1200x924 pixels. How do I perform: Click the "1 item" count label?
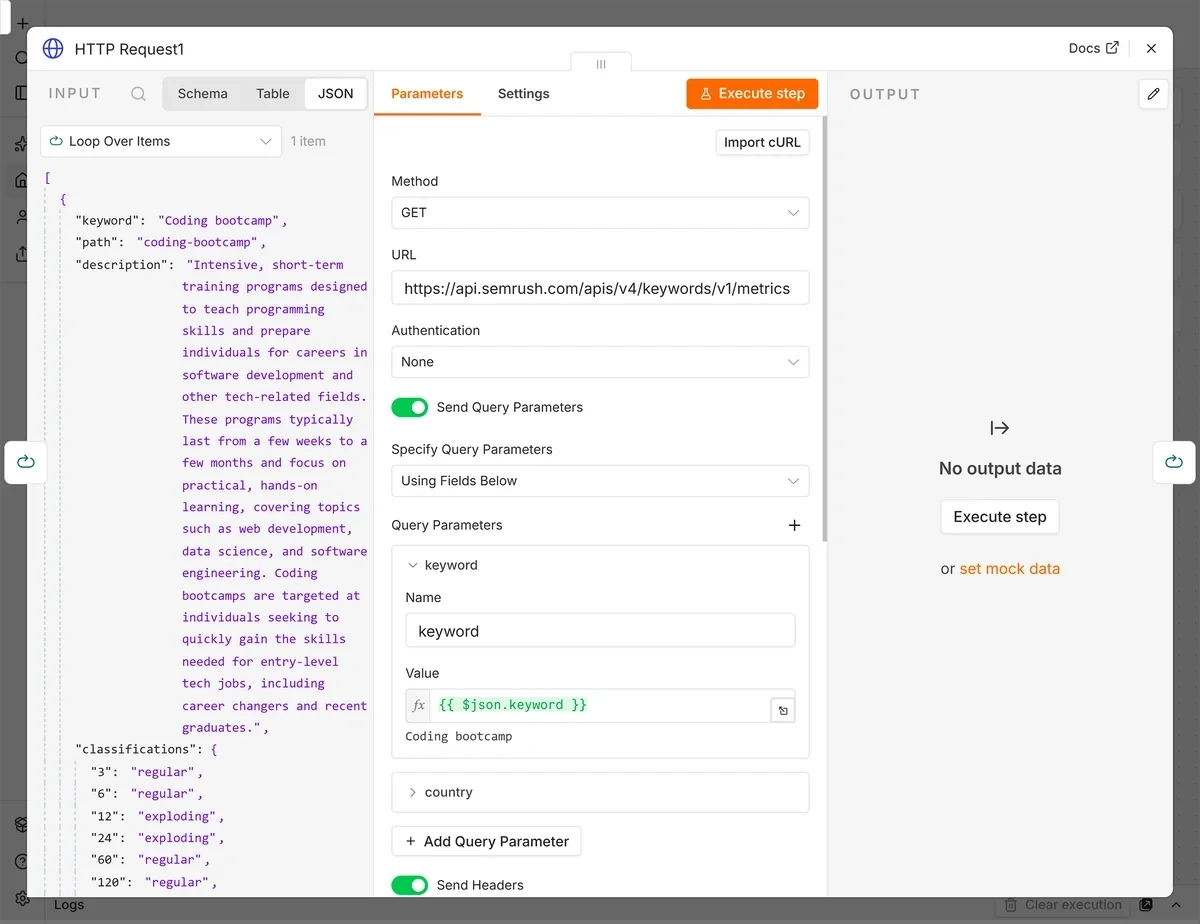(x=308, y=141)
